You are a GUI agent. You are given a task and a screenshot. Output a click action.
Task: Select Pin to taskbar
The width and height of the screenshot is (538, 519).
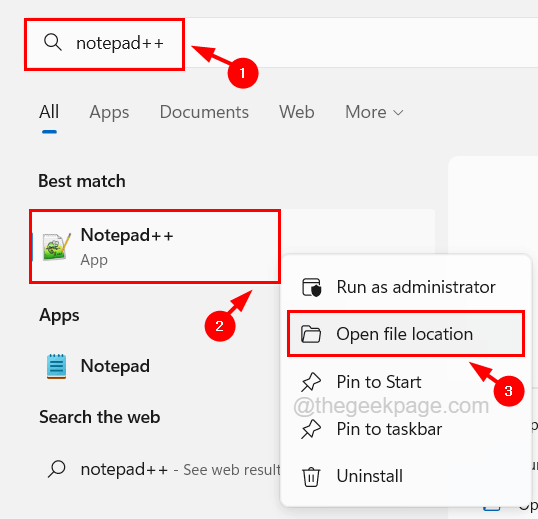(x=406, y=429)
